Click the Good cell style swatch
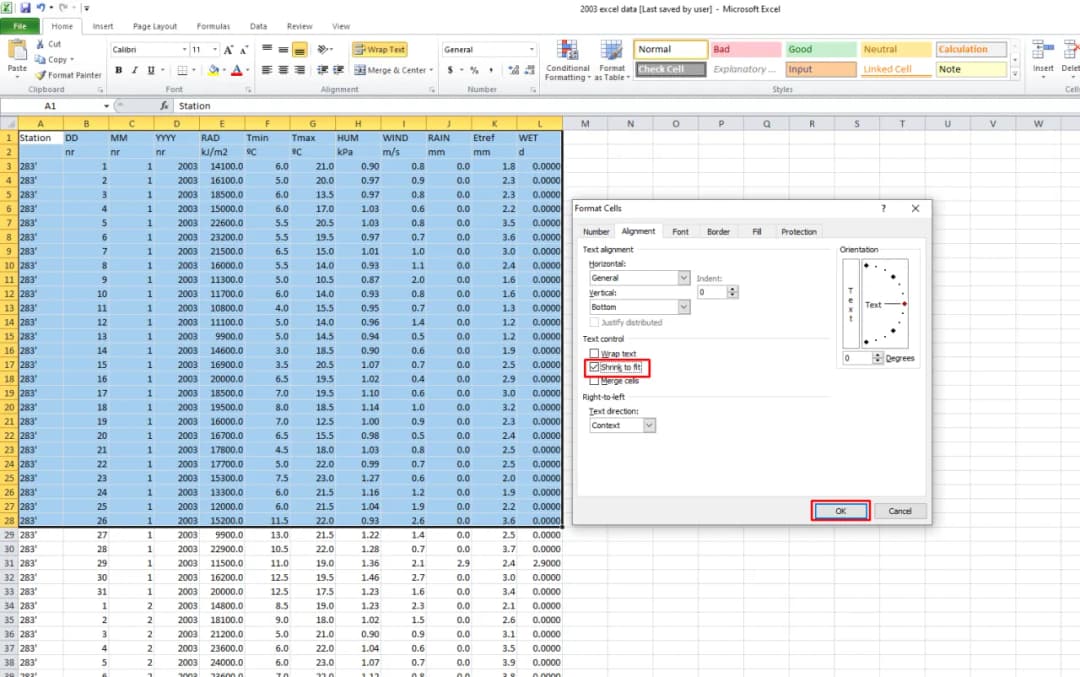 click(821, 49)
